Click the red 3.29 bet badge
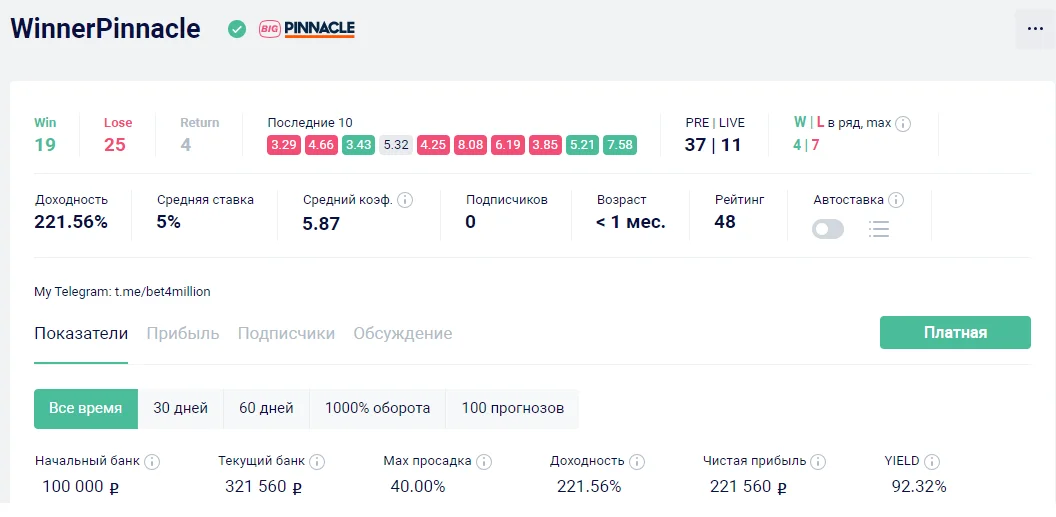The image size is (1056, 517). [284, 145]
